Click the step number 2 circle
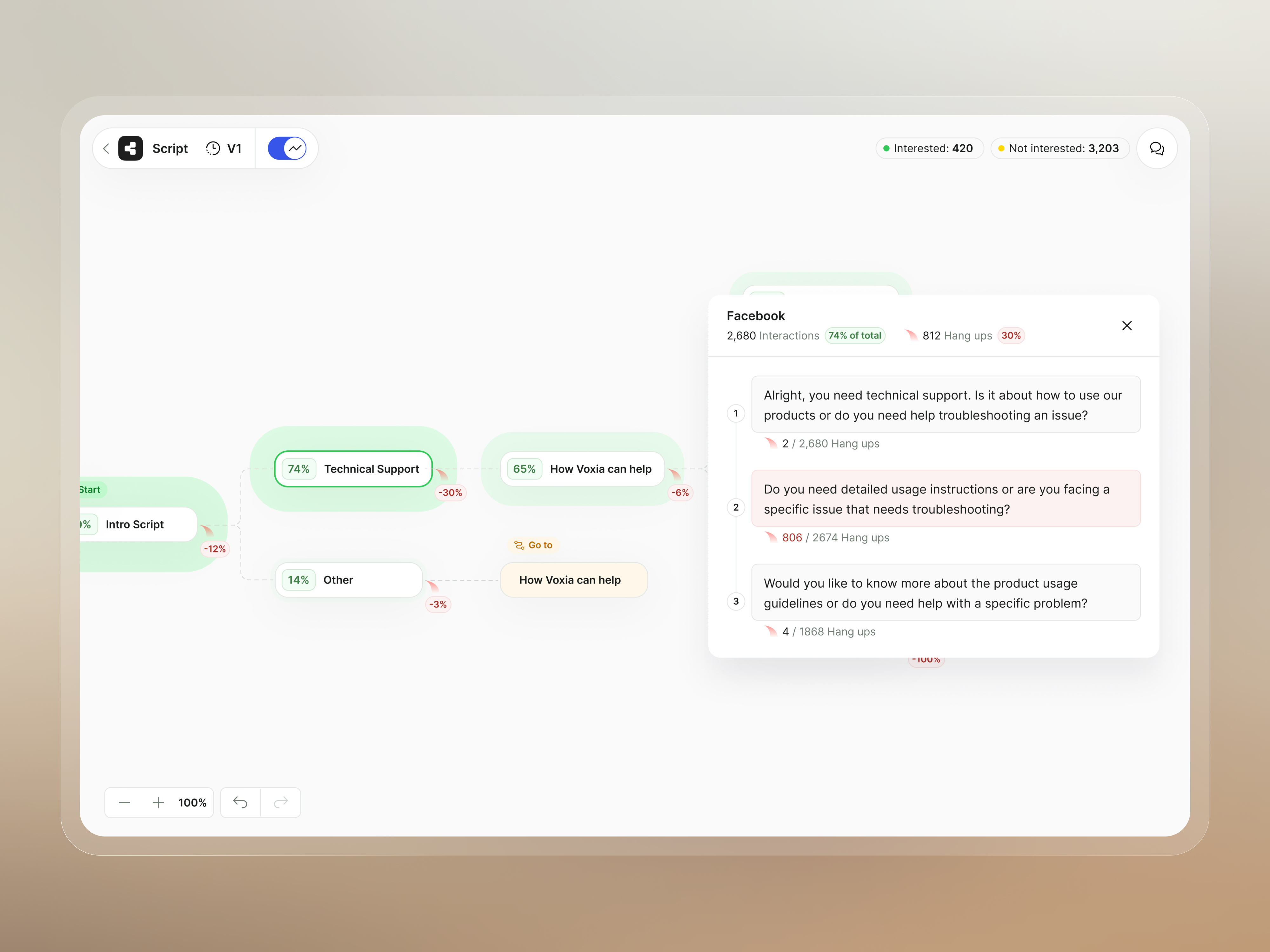 [735, 507]
